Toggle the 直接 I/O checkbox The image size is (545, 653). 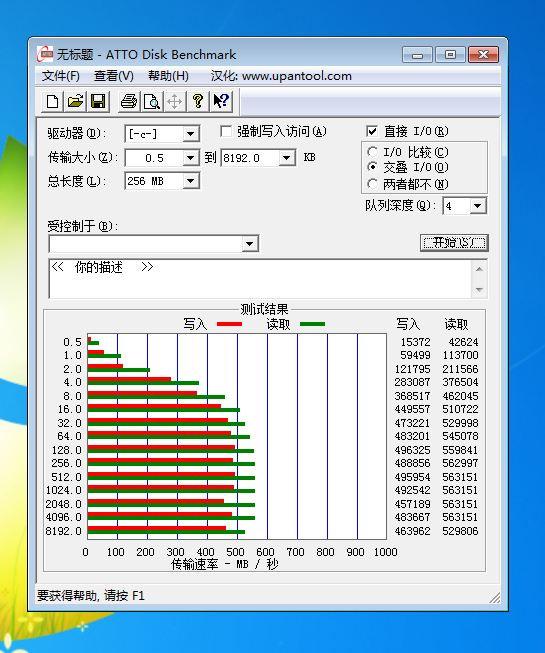(x=372, y=132)
